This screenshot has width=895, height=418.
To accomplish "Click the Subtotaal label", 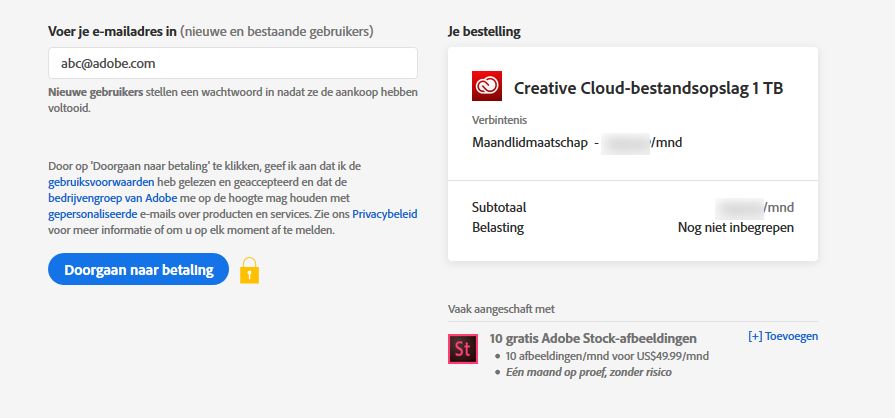I will 499,207.
